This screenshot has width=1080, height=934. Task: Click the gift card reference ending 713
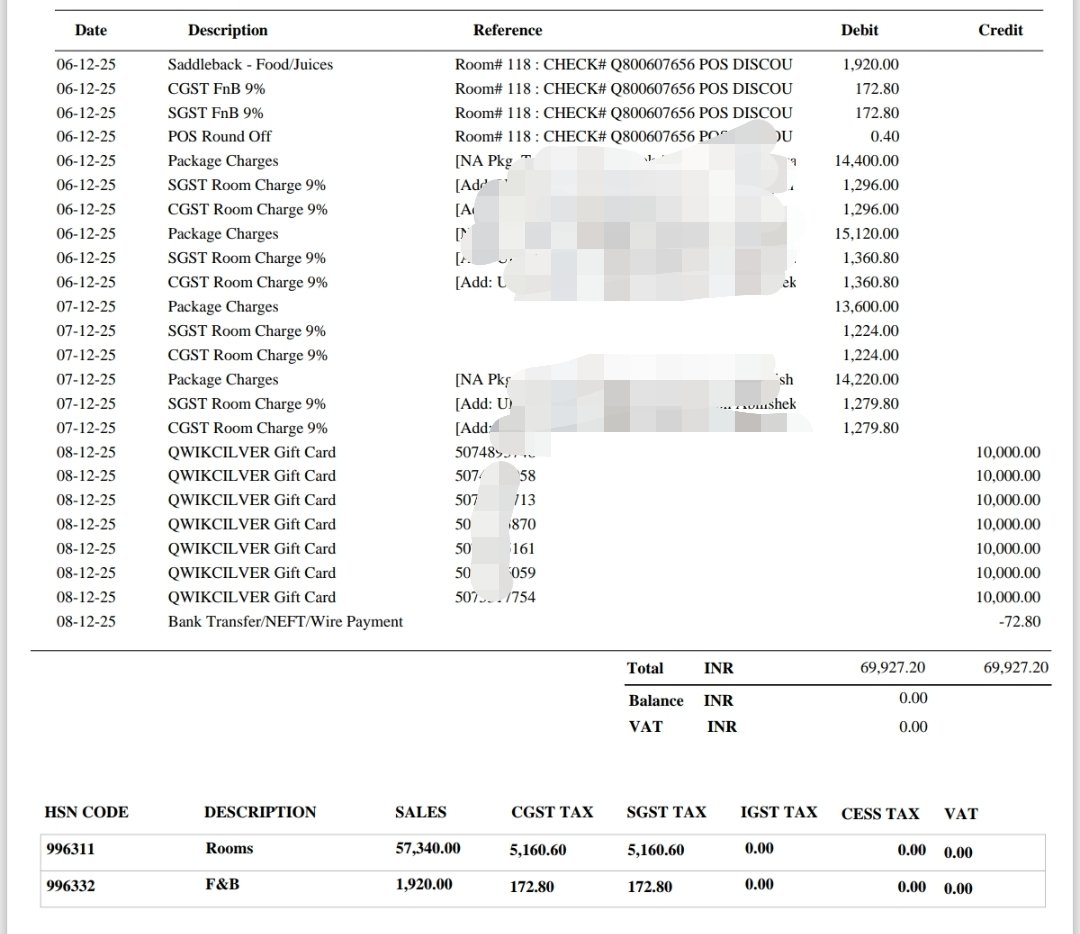[x=495, y=500]
